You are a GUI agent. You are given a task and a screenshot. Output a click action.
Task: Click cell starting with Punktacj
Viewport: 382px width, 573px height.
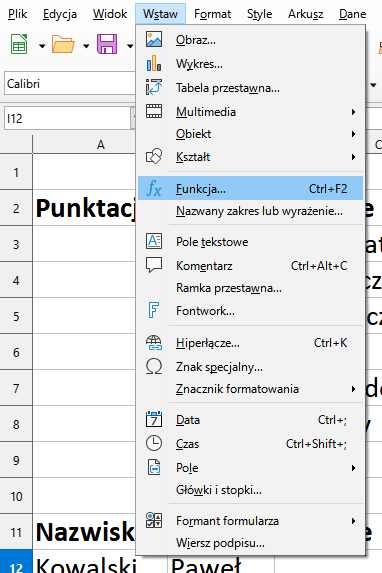[x=84, y=208]
